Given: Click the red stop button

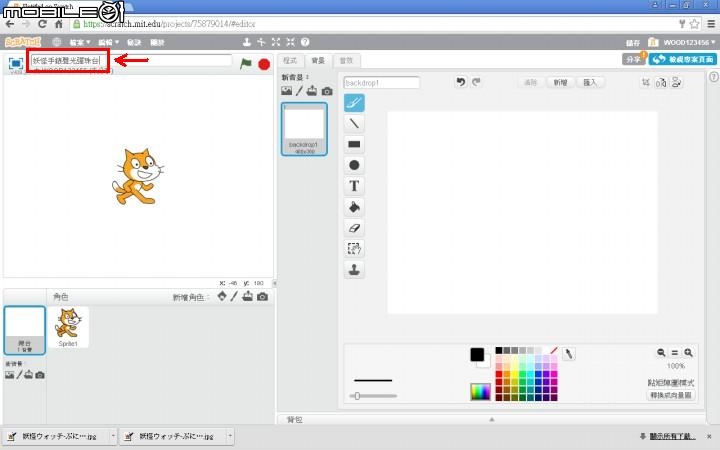Looking at the screenshot, I should [264, 64].
